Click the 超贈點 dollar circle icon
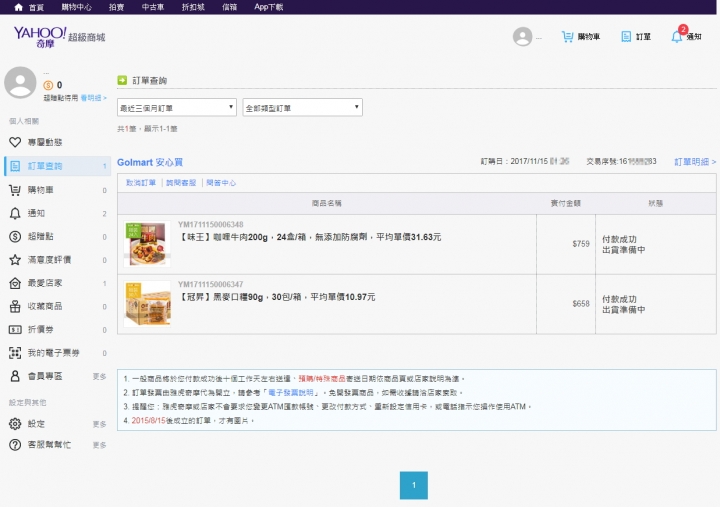720x507 pixels. (x=15, y=237)
